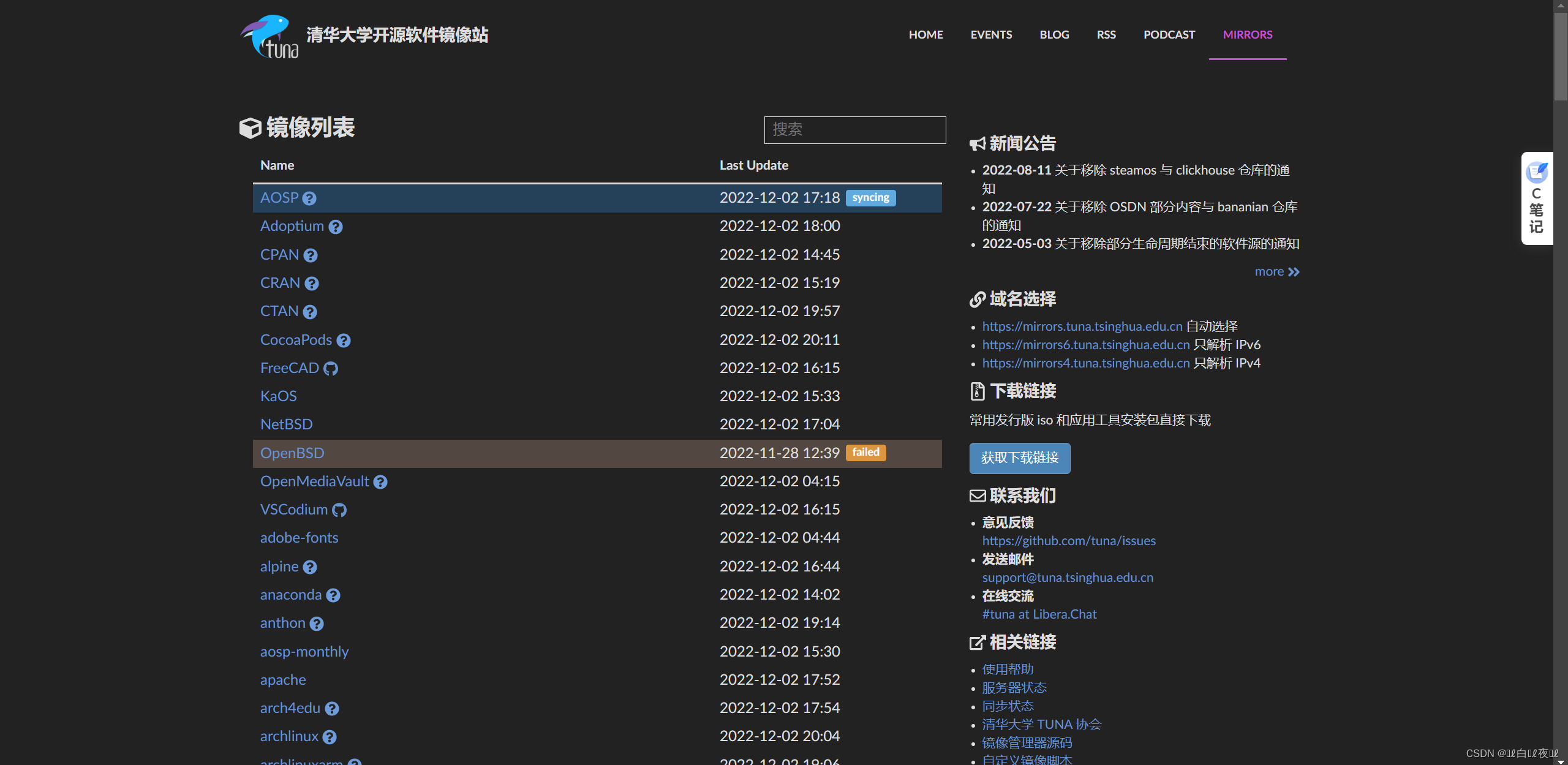Screen dimensions: 1568x765
Task: Click help icon next to OpenMediaVault
Action: [x=380, y=482]
